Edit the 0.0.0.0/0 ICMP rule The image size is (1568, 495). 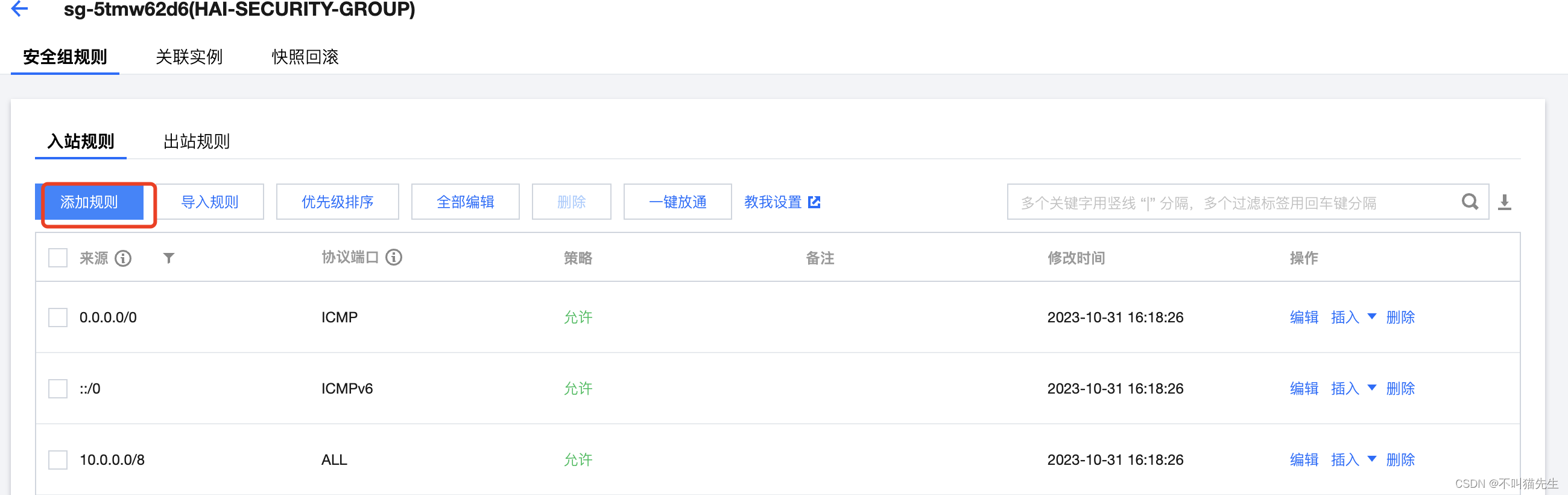click(x=1304, y=317)
